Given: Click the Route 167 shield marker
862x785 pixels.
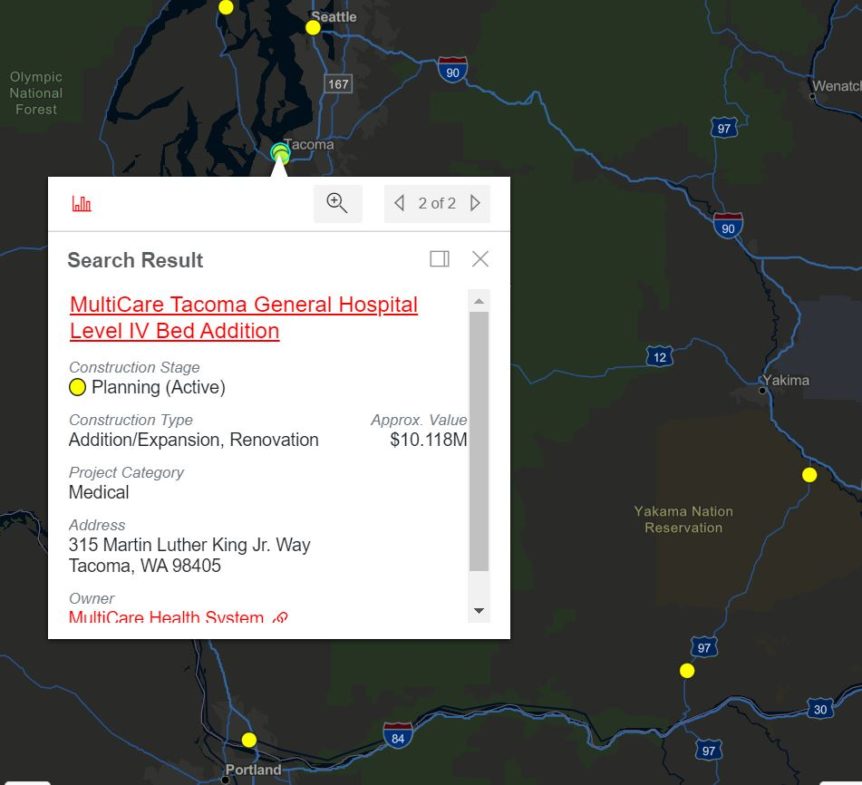Looking at the screenshot, I should 337,84.
